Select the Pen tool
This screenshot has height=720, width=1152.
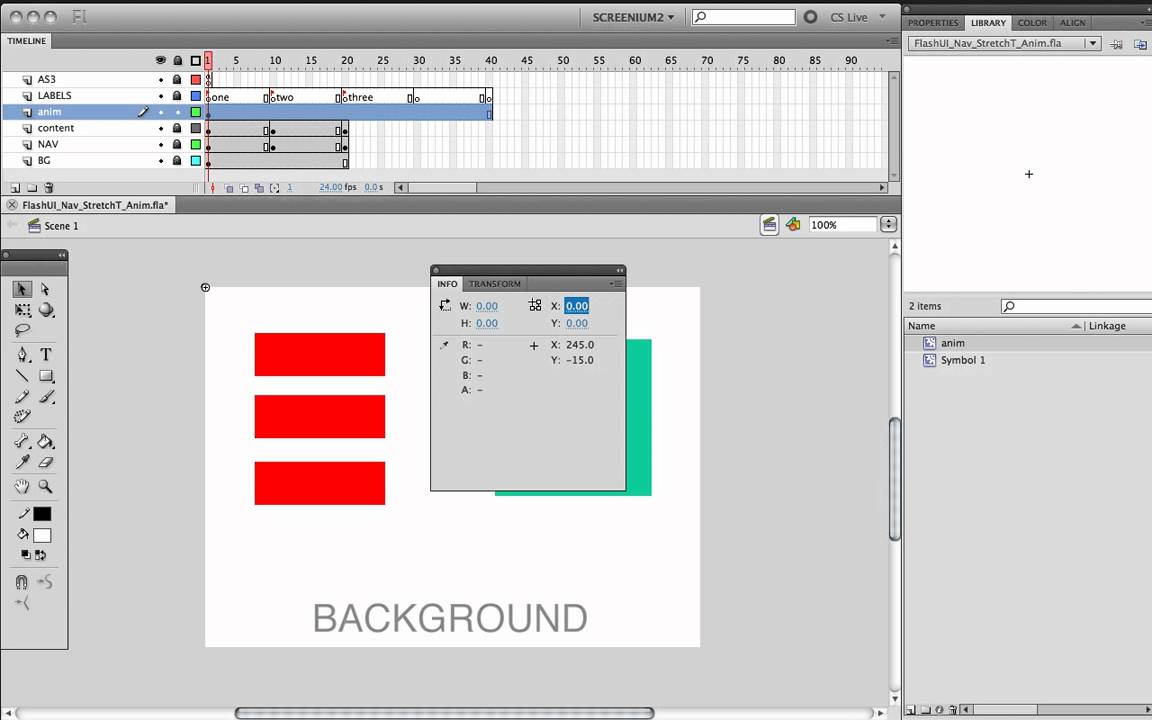(22, 355)
